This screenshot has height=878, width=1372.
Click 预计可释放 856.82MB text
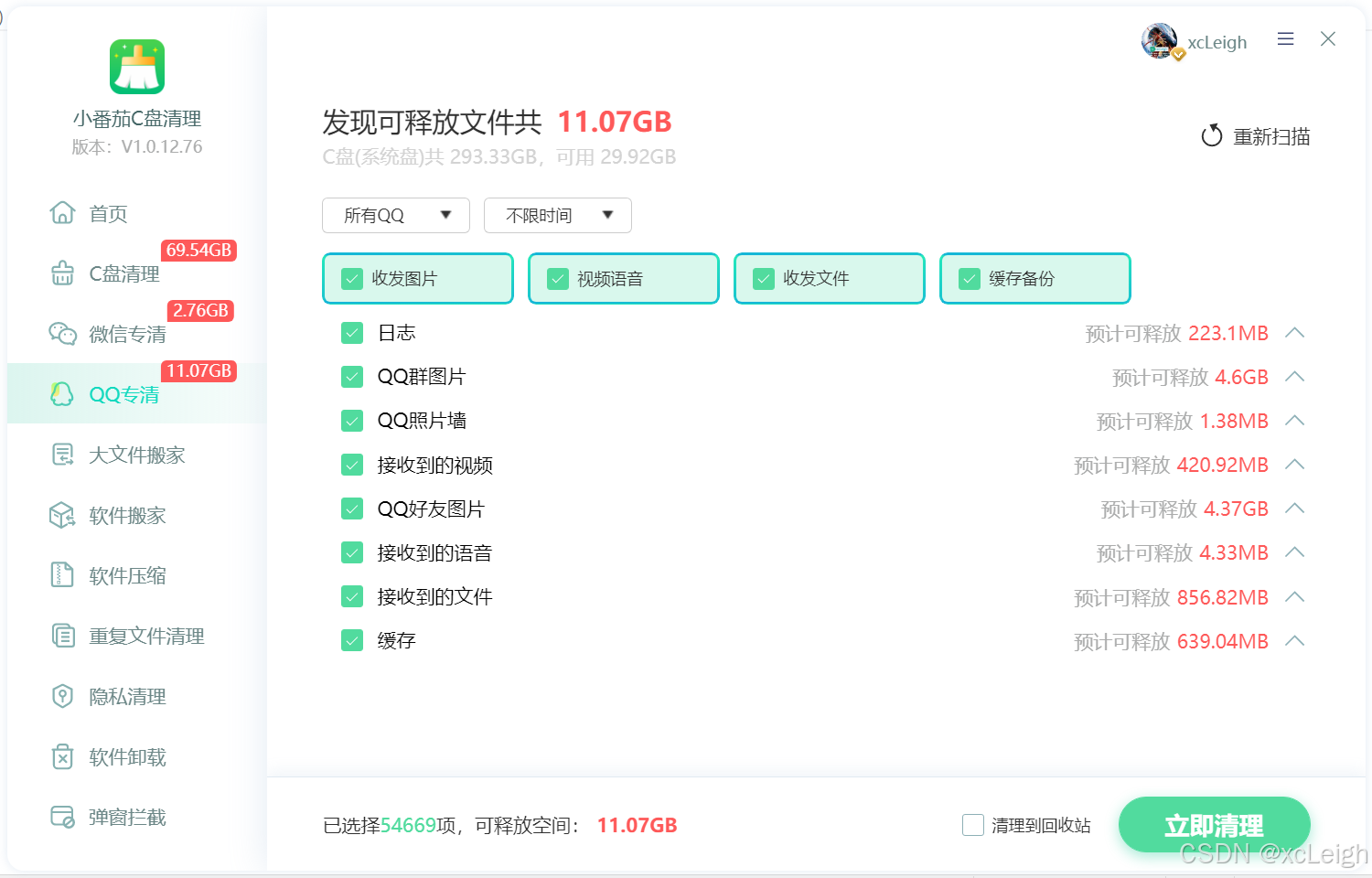[1171, 598]
